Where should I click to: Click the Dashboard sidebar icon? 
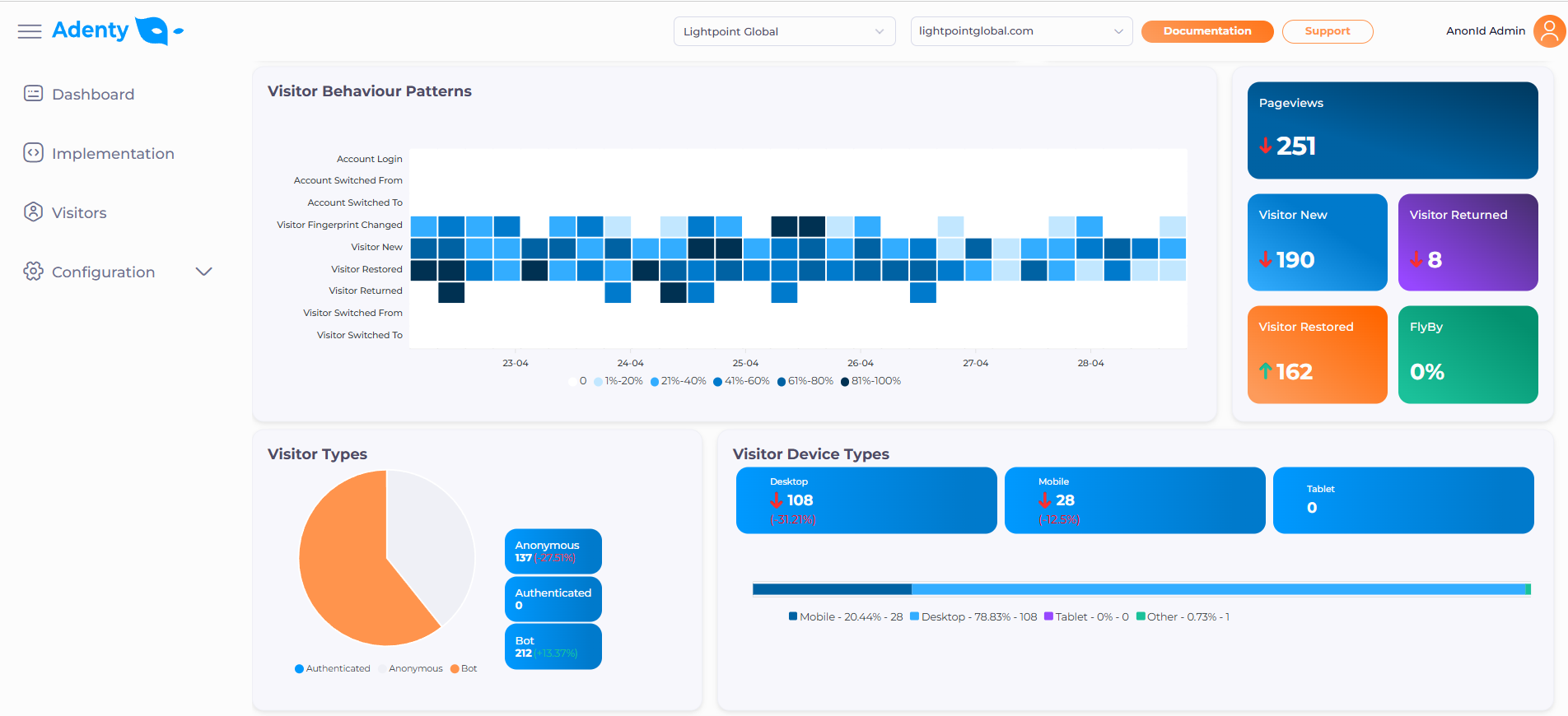pos(33,94)
